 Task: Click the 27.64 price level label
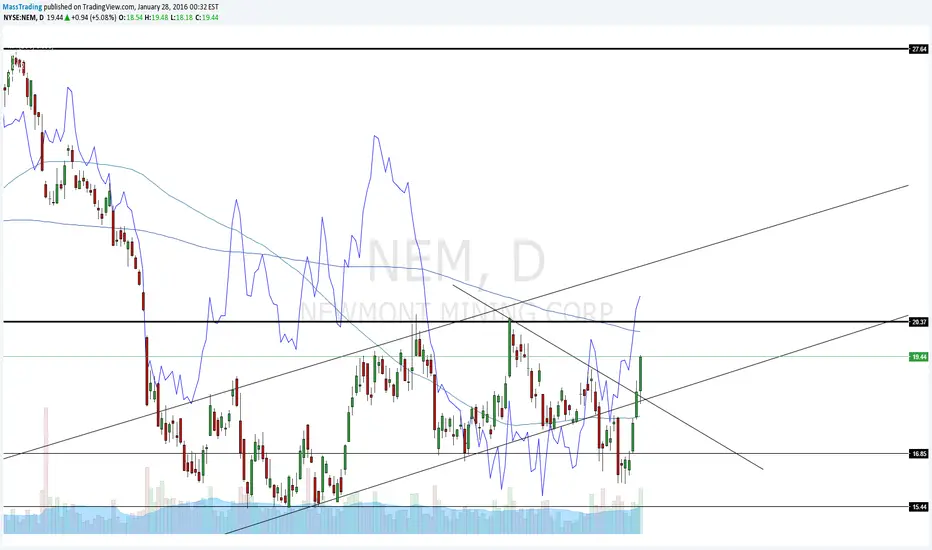[919, 49]
